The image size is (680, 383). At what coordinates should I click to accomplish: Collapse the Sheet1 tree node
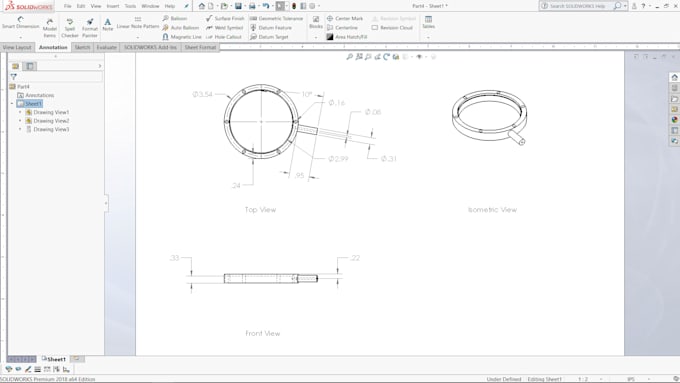click(x=12, y=104)
